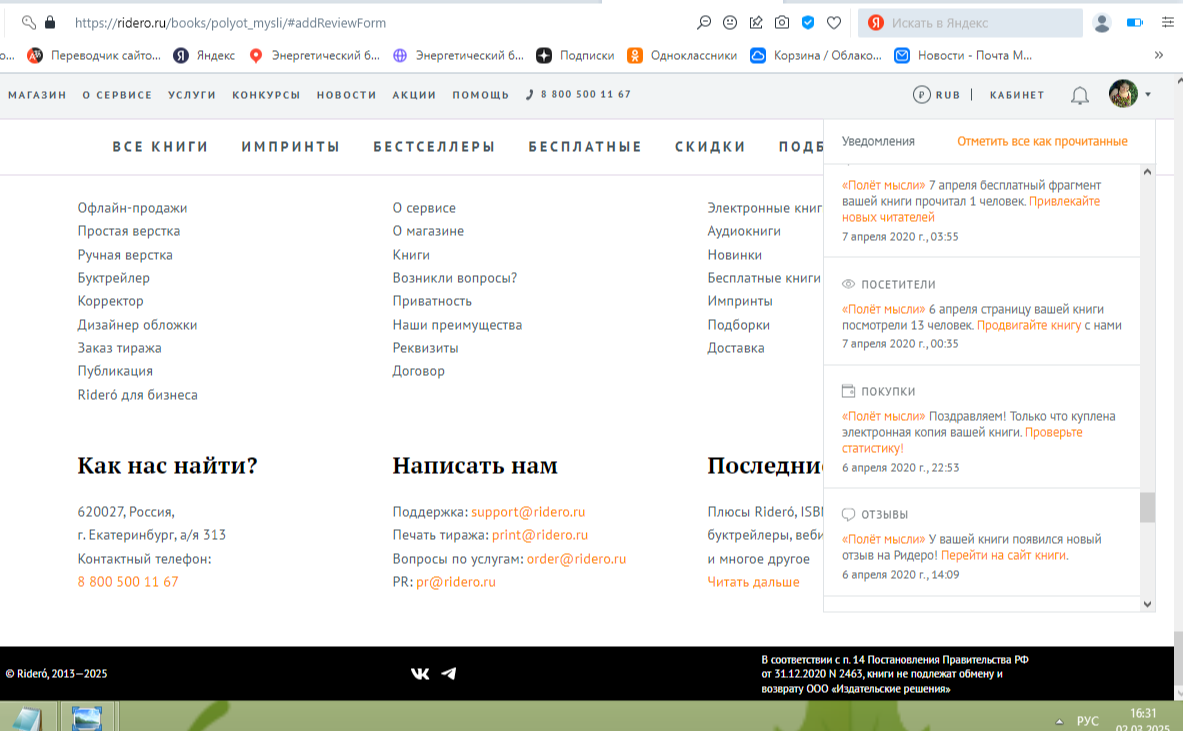Open the МАГАЗИН menu item
Screen dimensions: 1183x731
click(37, 95)
